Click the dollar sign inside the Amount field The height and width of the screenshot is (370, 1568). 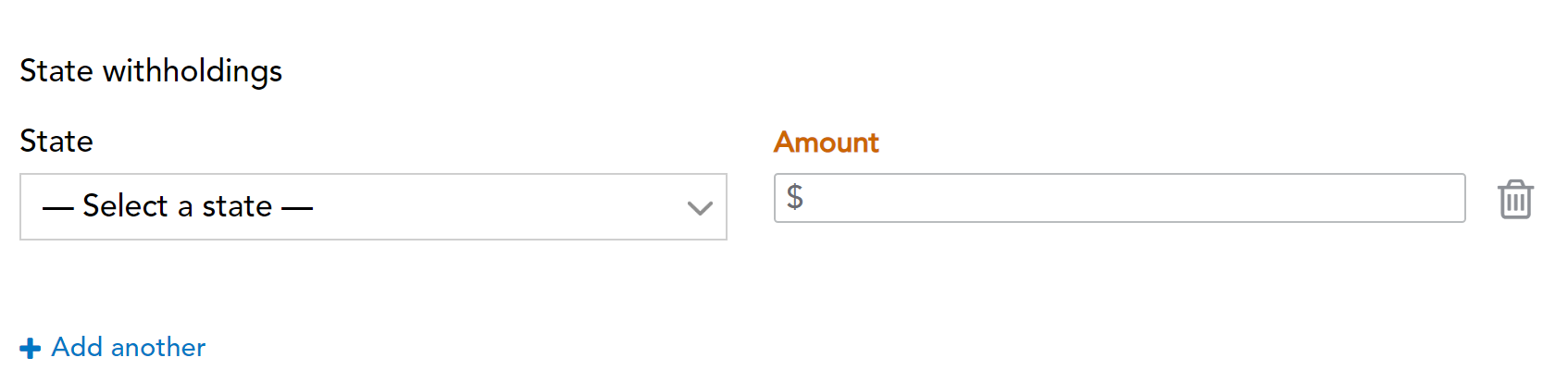(x=795, y=197)
